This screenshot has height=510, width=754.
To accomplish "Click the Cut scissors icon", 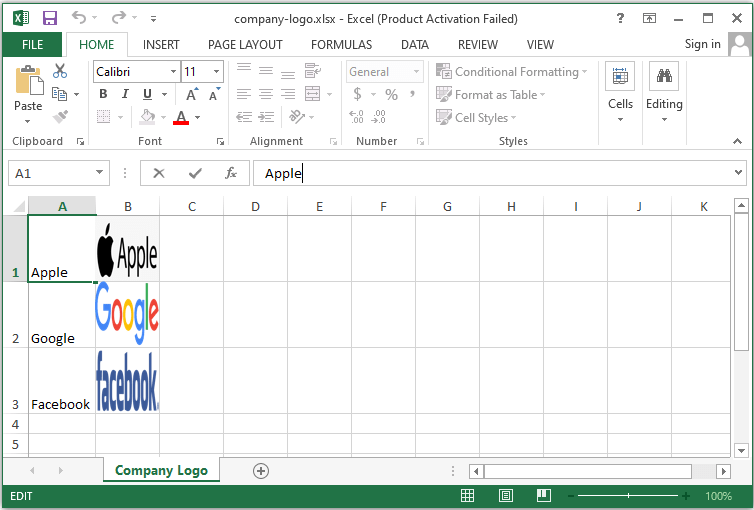I will click(x=60, y=71).
